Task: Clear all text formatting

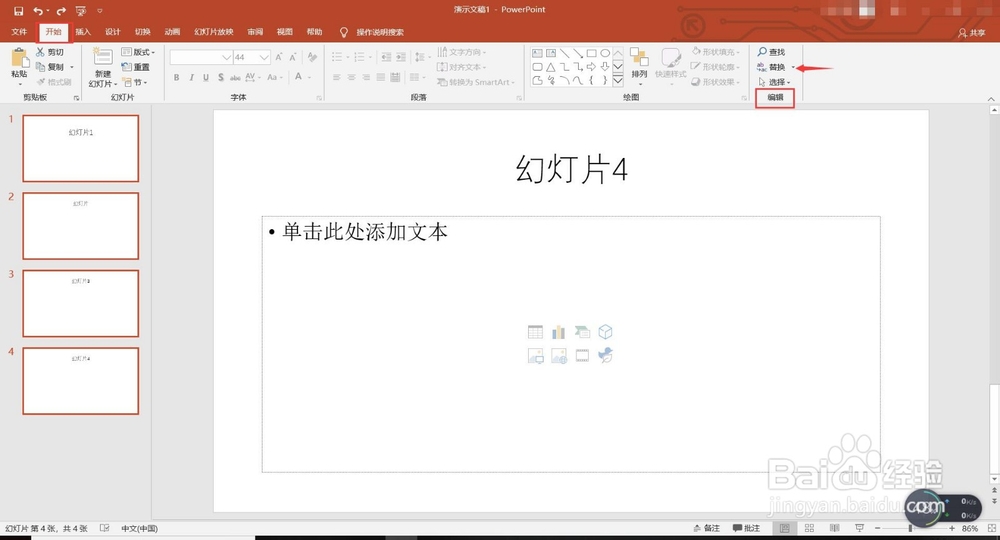Action: pos(312,57)
